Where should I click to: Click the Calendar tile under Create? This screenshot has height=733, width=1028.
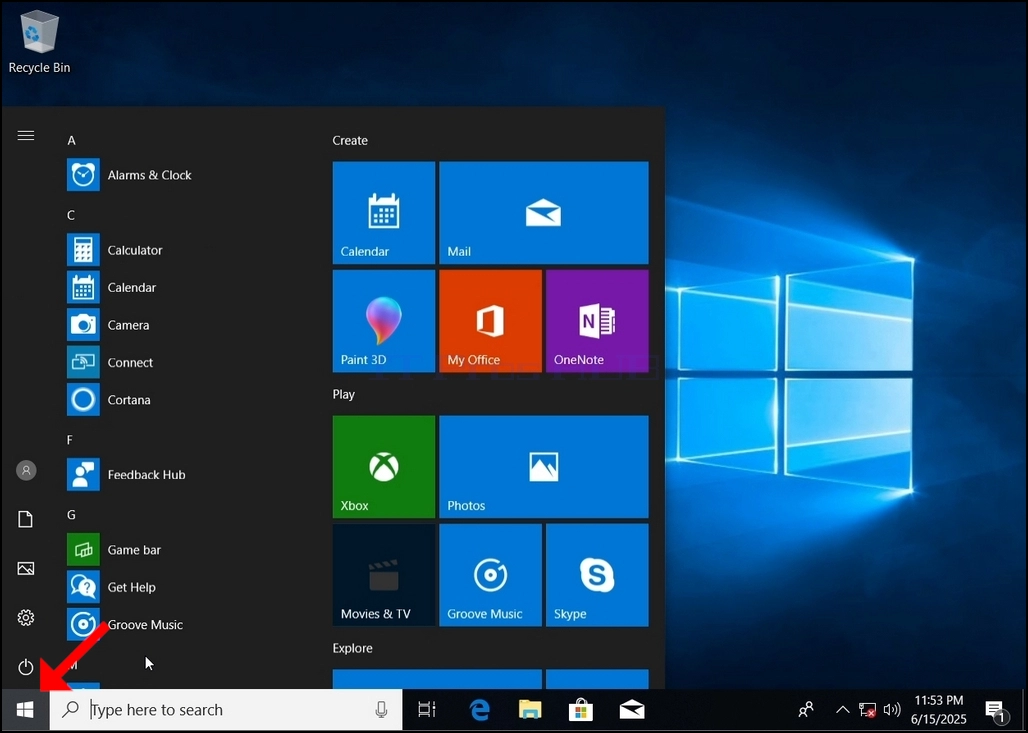coord(384,212)
